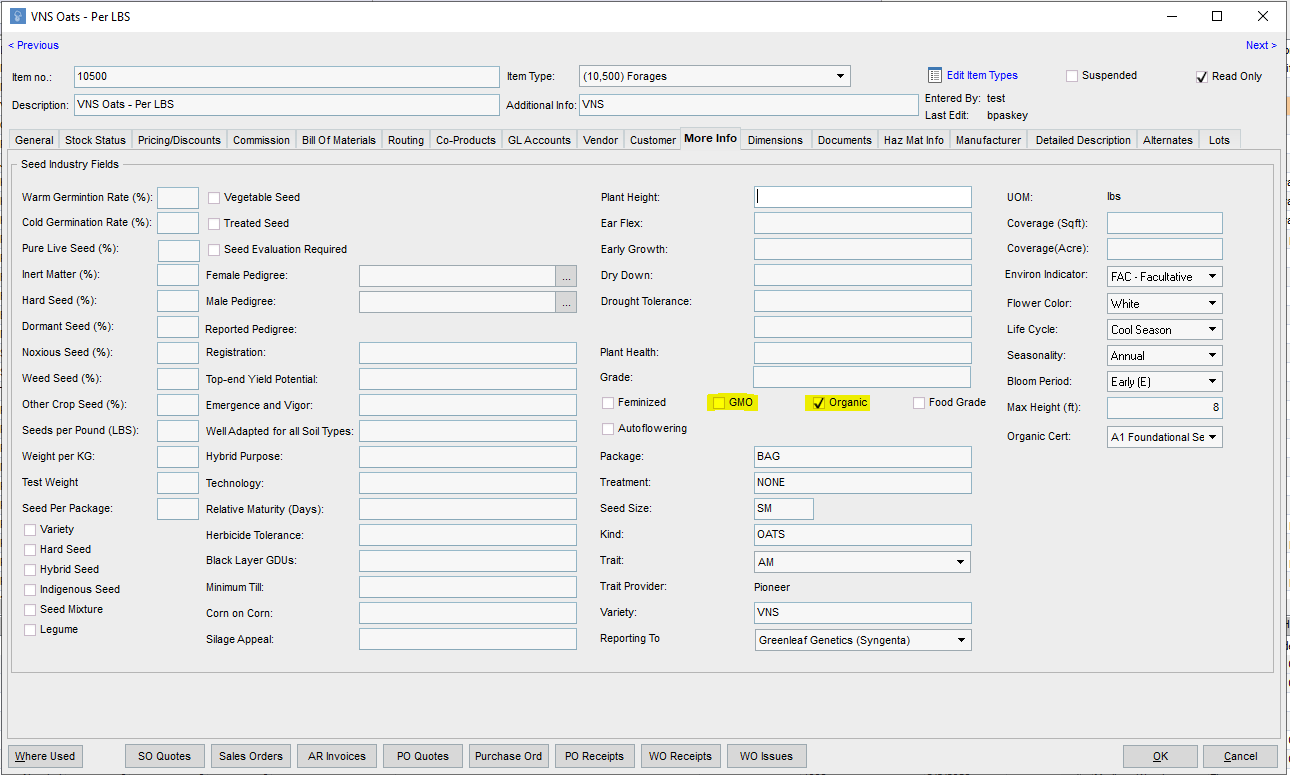Click the Edit Item Types grid icon

coord(935,75)
